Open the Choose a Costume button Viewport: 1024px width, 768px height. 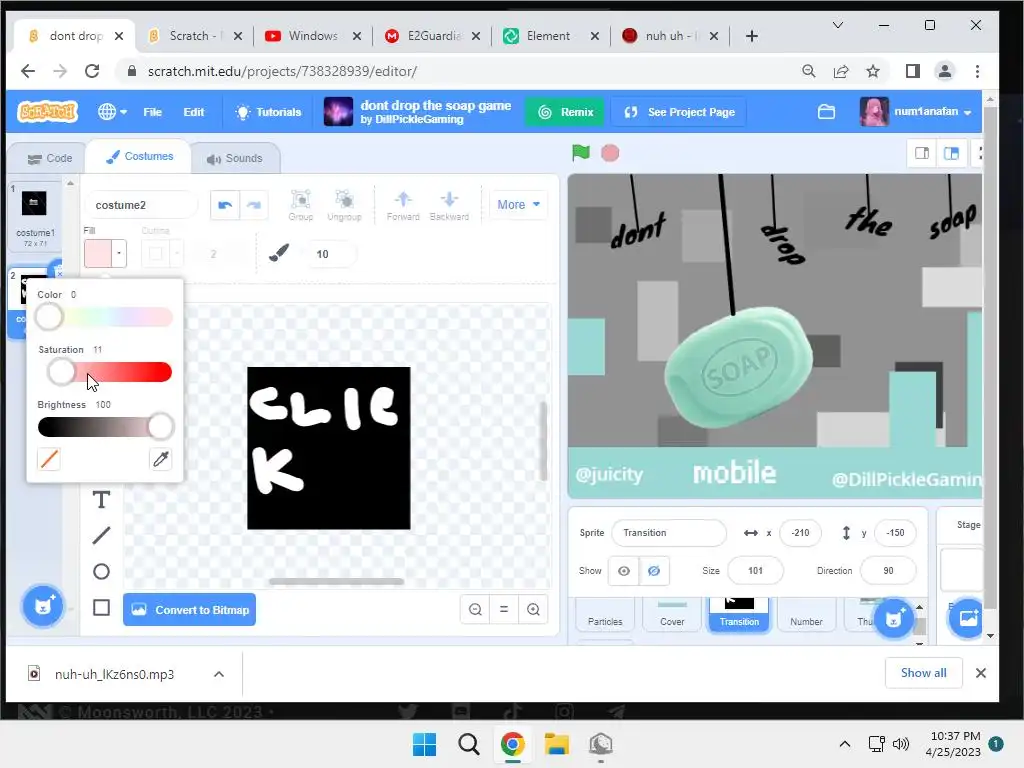pos(43,606)
